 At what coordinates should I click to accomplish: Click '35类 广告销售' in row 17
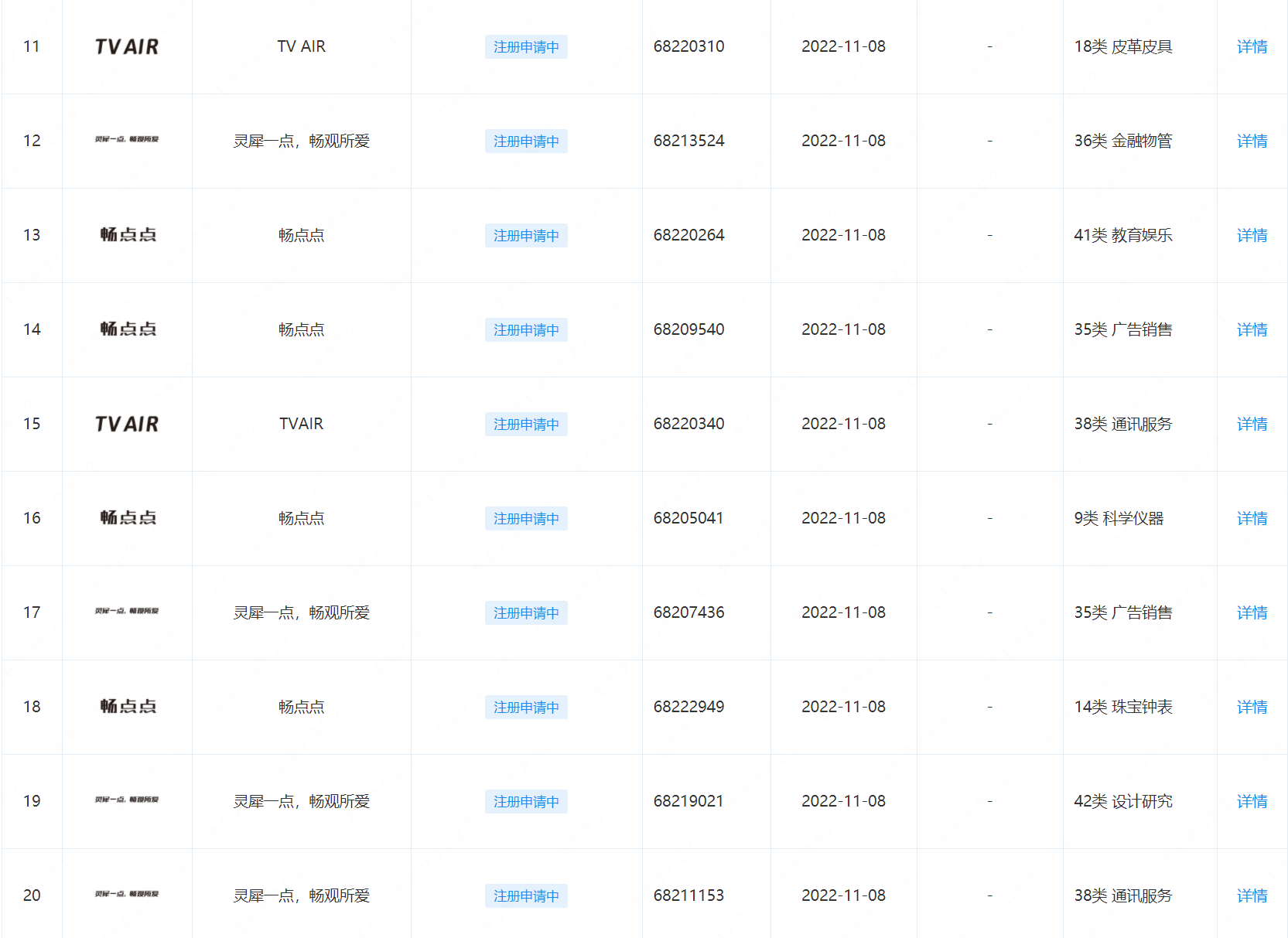tap(1123, 612)
